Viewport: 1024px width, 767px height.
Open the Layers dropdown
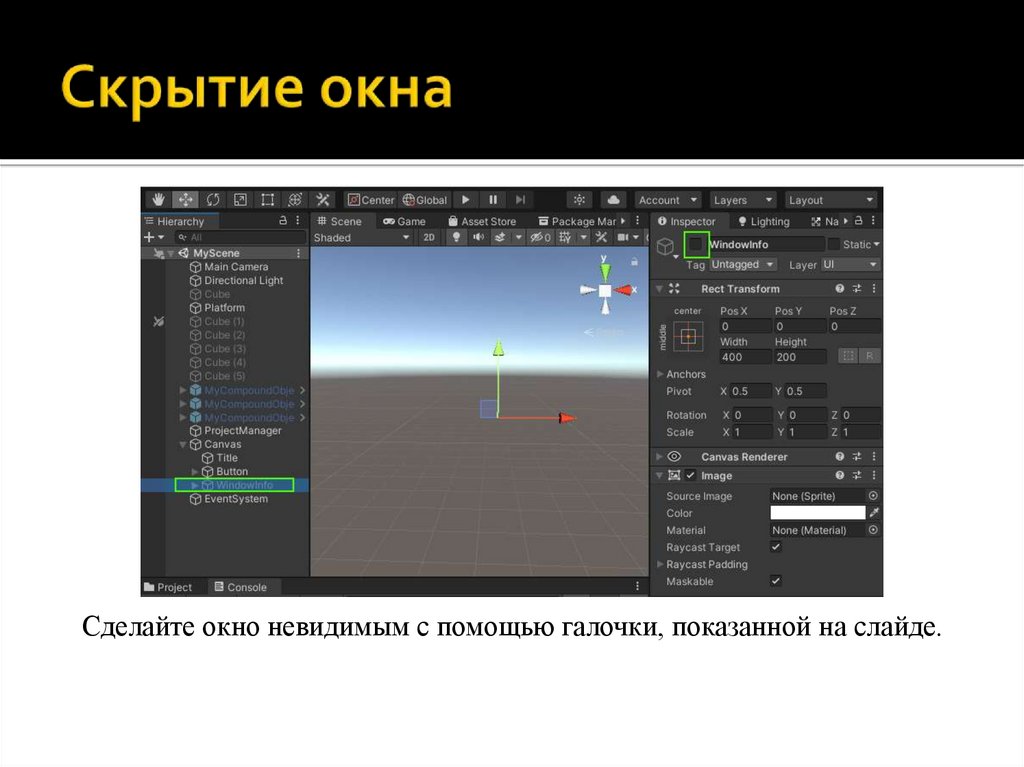tap(743, 200)
